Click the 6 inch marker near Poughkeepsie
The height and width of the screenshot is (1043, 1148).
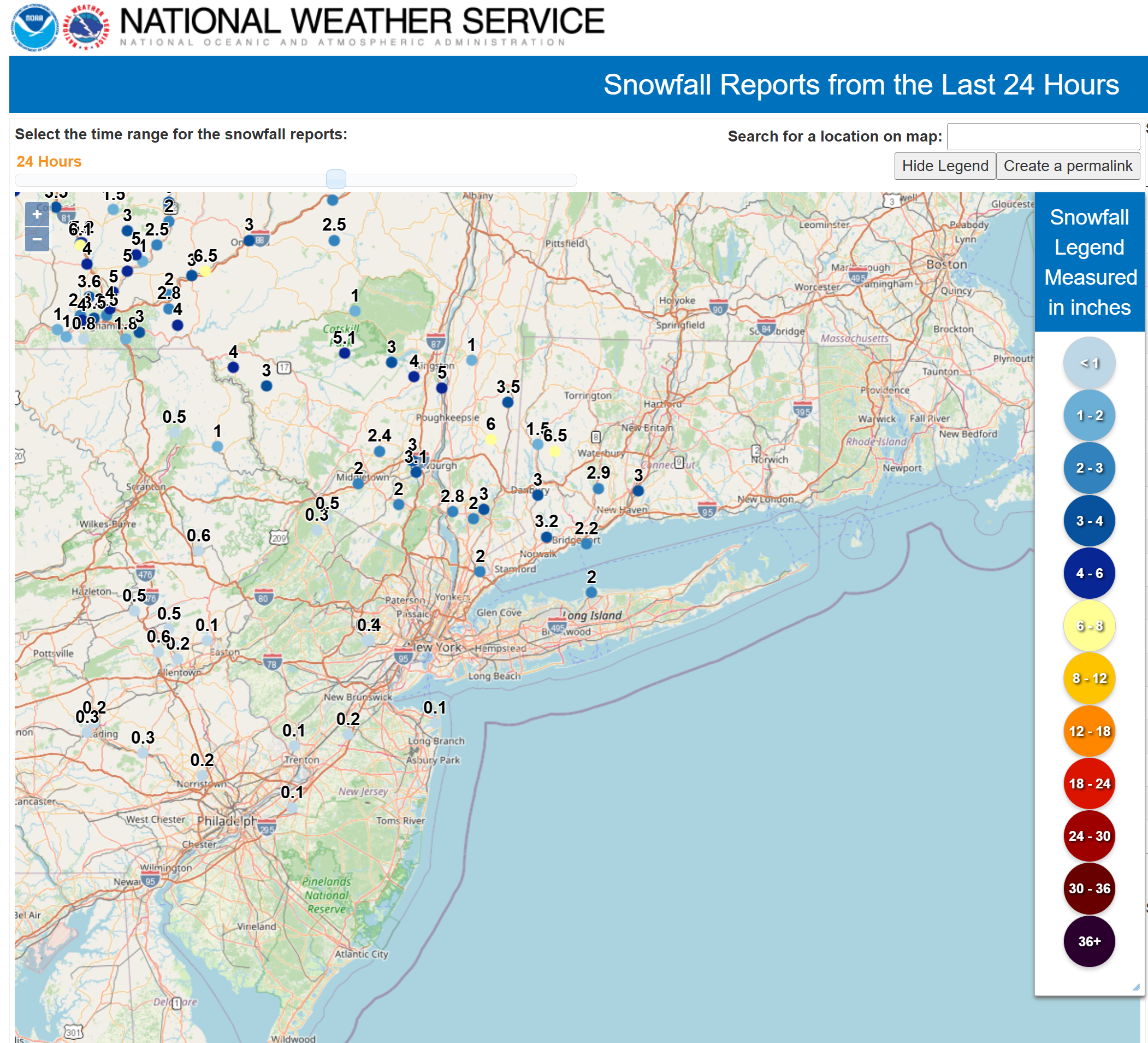coord(491,439)
